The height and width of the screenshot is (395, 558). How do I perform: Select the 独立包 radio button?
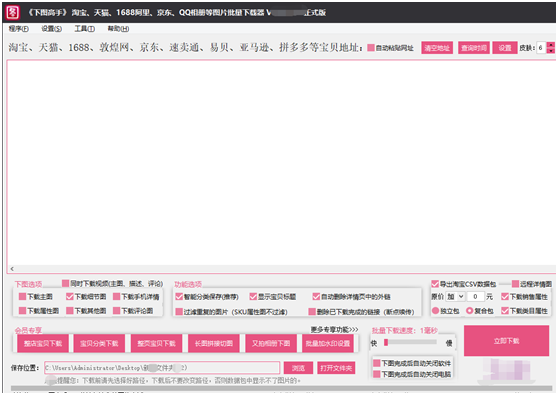coord(435,311)
